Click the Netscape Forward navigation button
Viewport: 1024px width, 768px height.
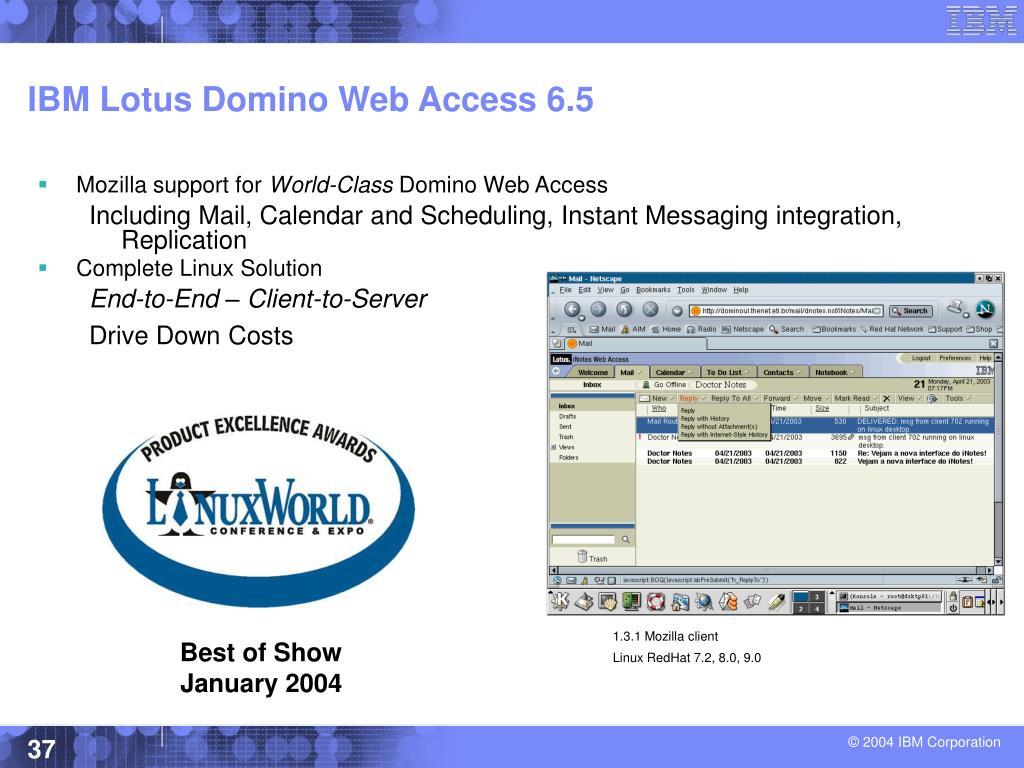coord(598,310)
